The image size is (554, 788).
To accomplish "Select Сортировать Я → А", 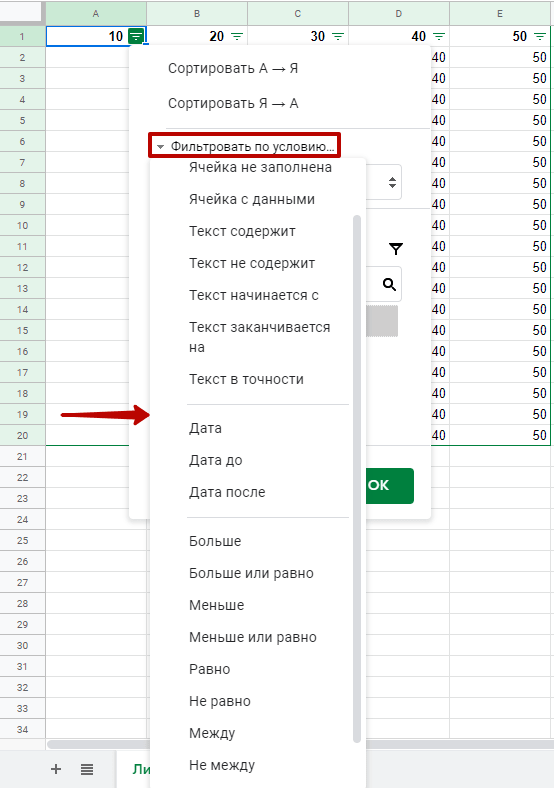I will click(233, 104).
